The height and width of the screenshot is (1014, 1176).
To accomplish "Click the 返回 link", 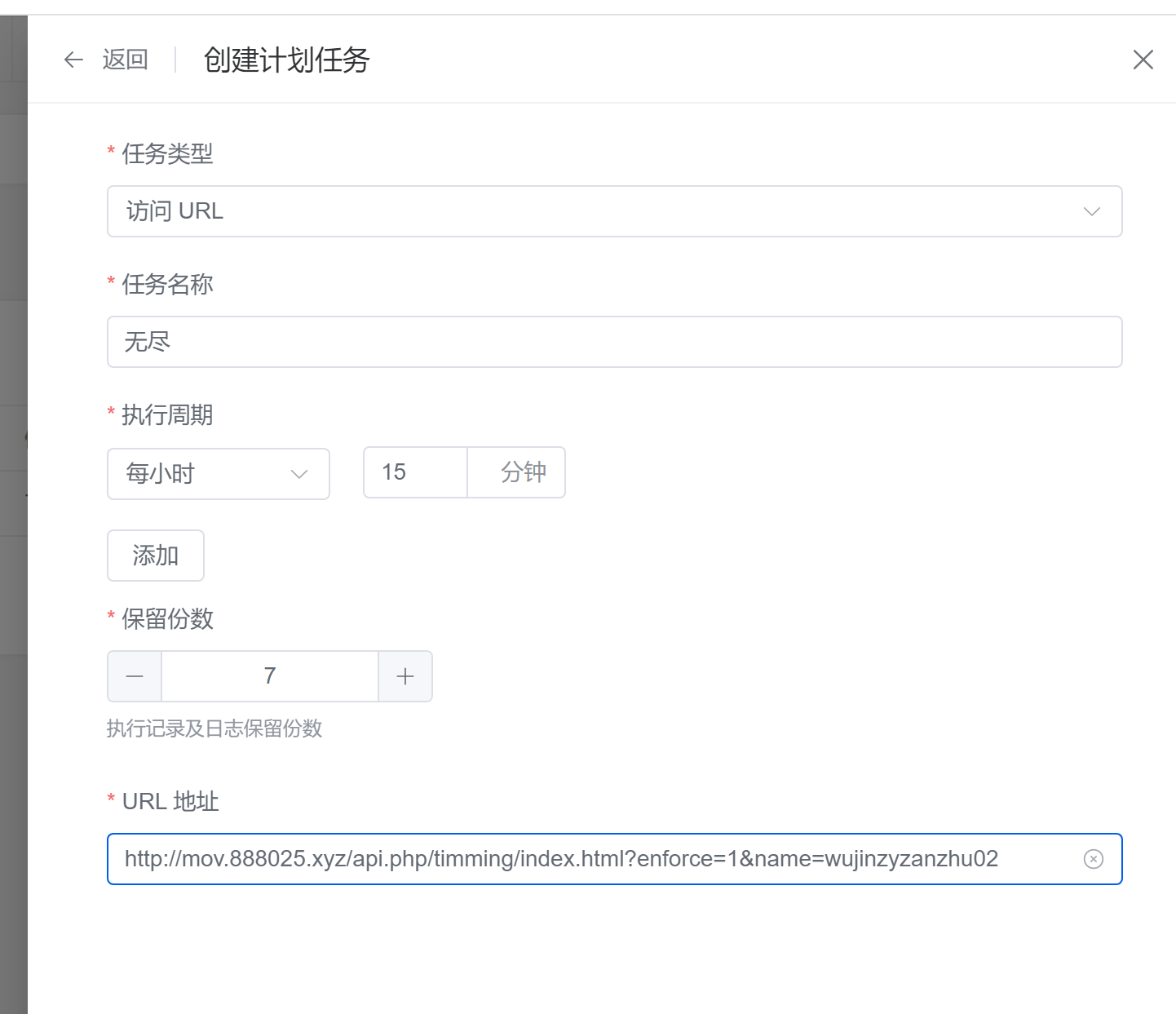I will click(x=125, y=60).
